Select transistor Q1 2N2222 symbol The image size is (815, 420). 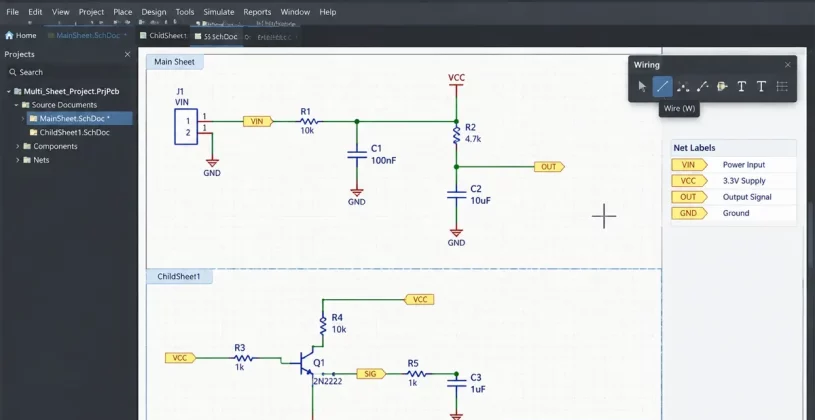pos(307,364)
